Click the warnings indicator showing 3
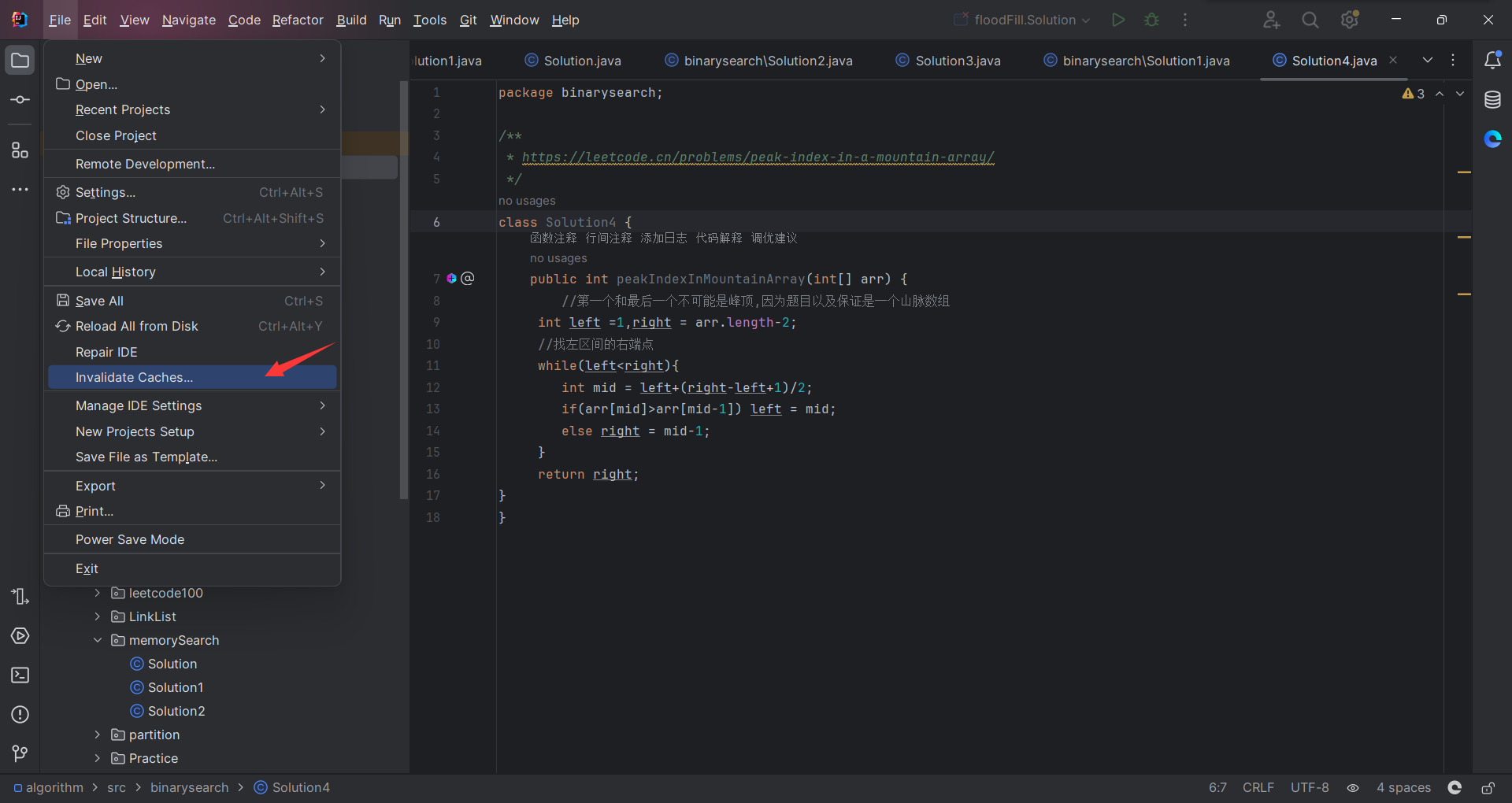The height and width of the screenshot is (803, 1512). [1414, 94]
